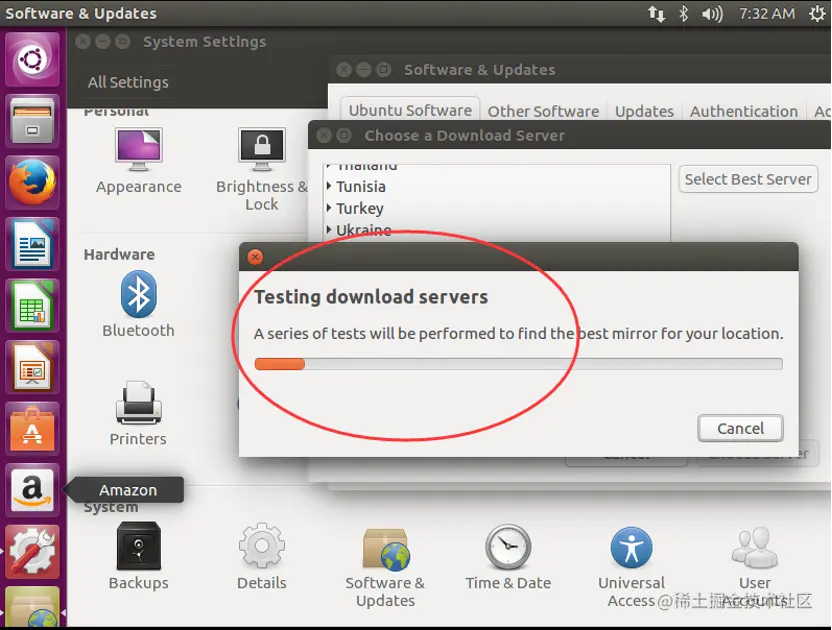Screen dimensions: 832x630
Task: Open Time & Date settings
Action: pyautogui.click(x=508, y=556)
